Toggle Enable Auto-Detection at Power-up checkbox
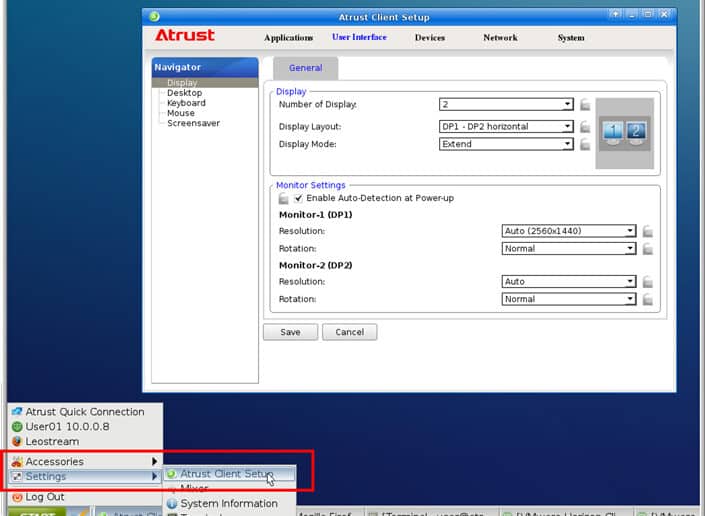The height and width of the screenshot is (516, 705). click(x=299, y=198)
